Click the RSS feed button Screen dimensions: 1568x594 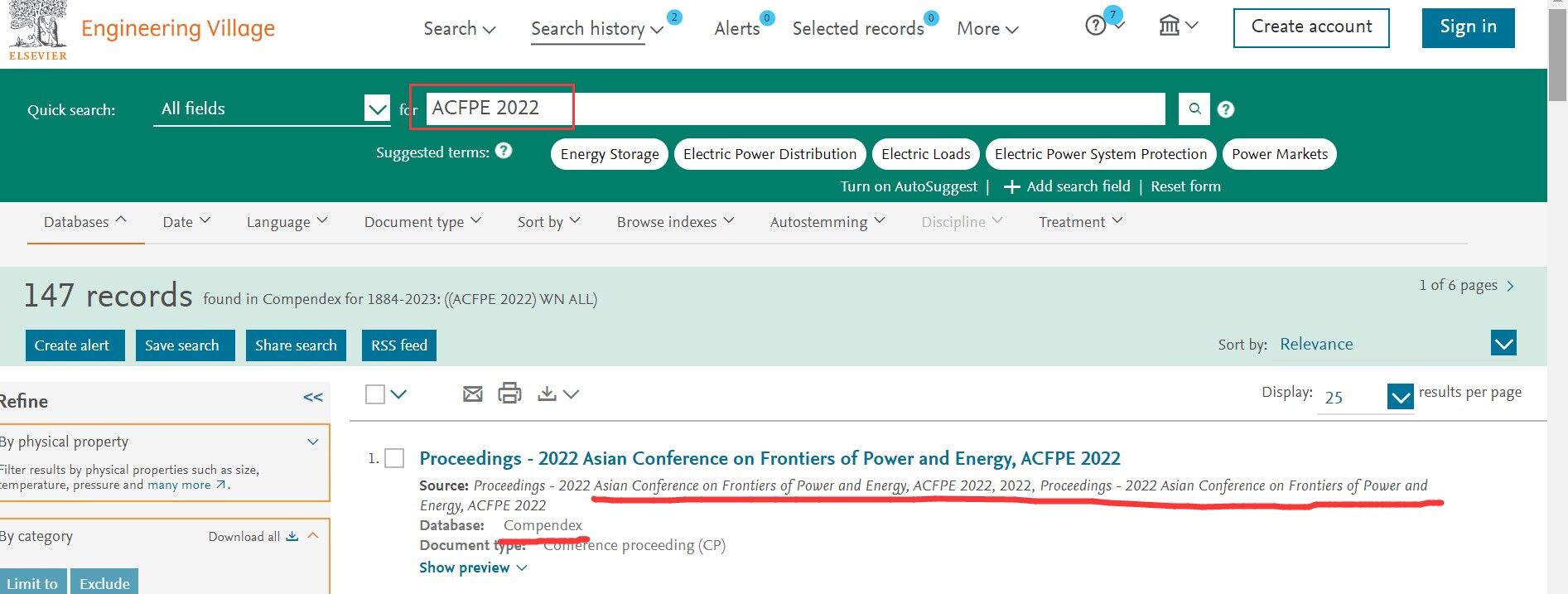click(398, 345)
